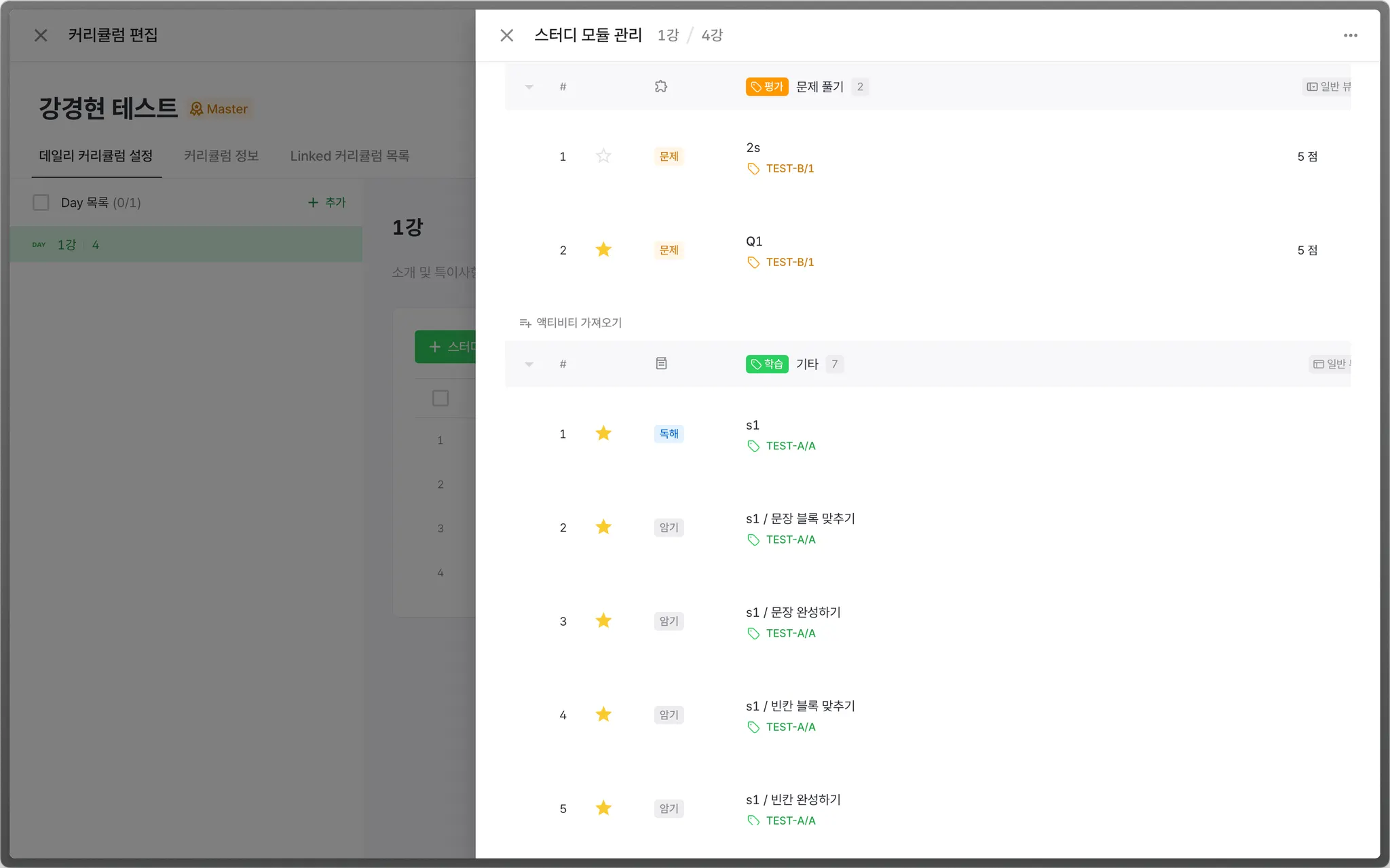Switch to 커리큘럼 정보 tab
Image resolution: width=1390 pixels, height=868 pixels.
(221, 155)
